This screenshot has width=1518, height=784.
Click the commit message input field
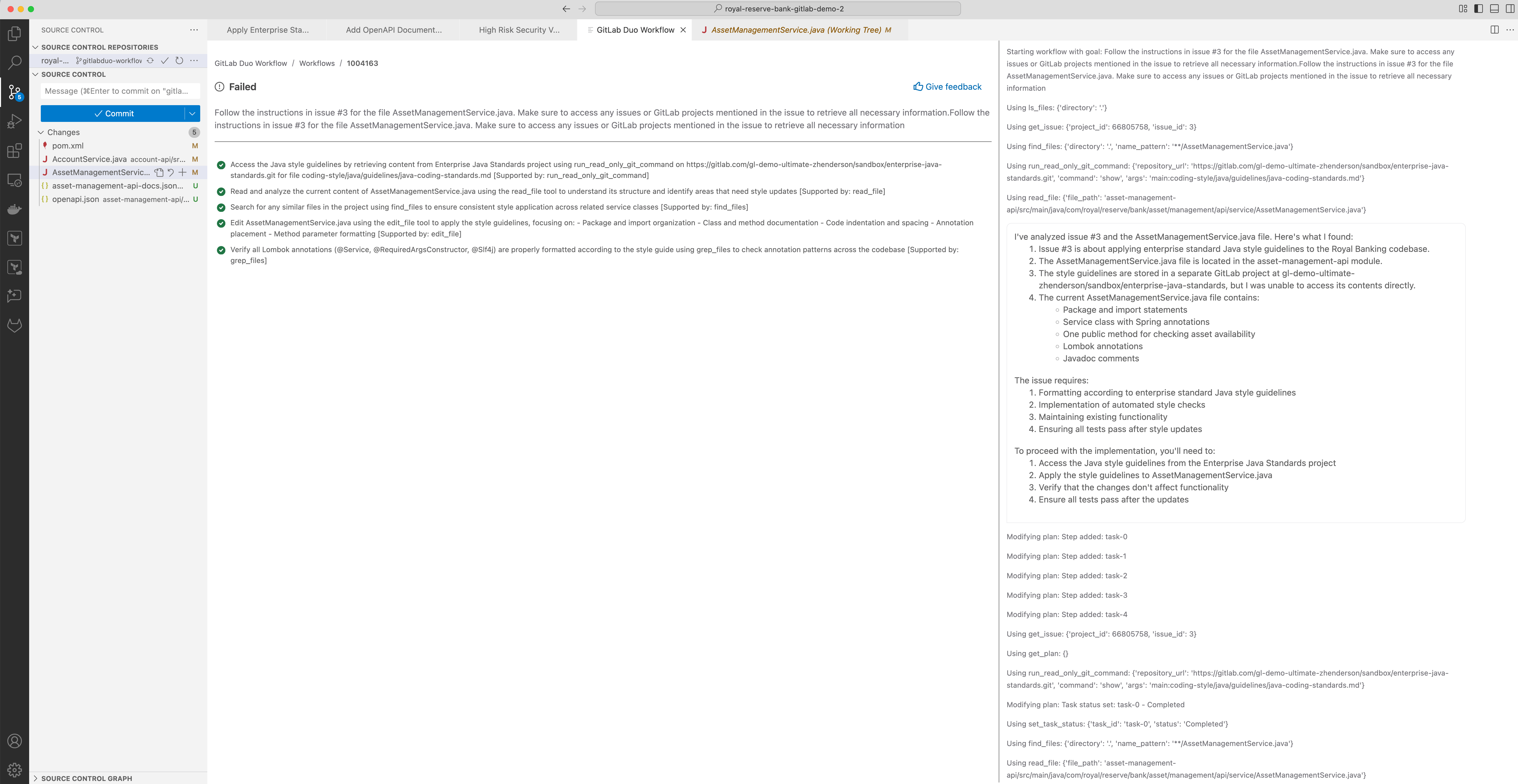coord(120,91)
